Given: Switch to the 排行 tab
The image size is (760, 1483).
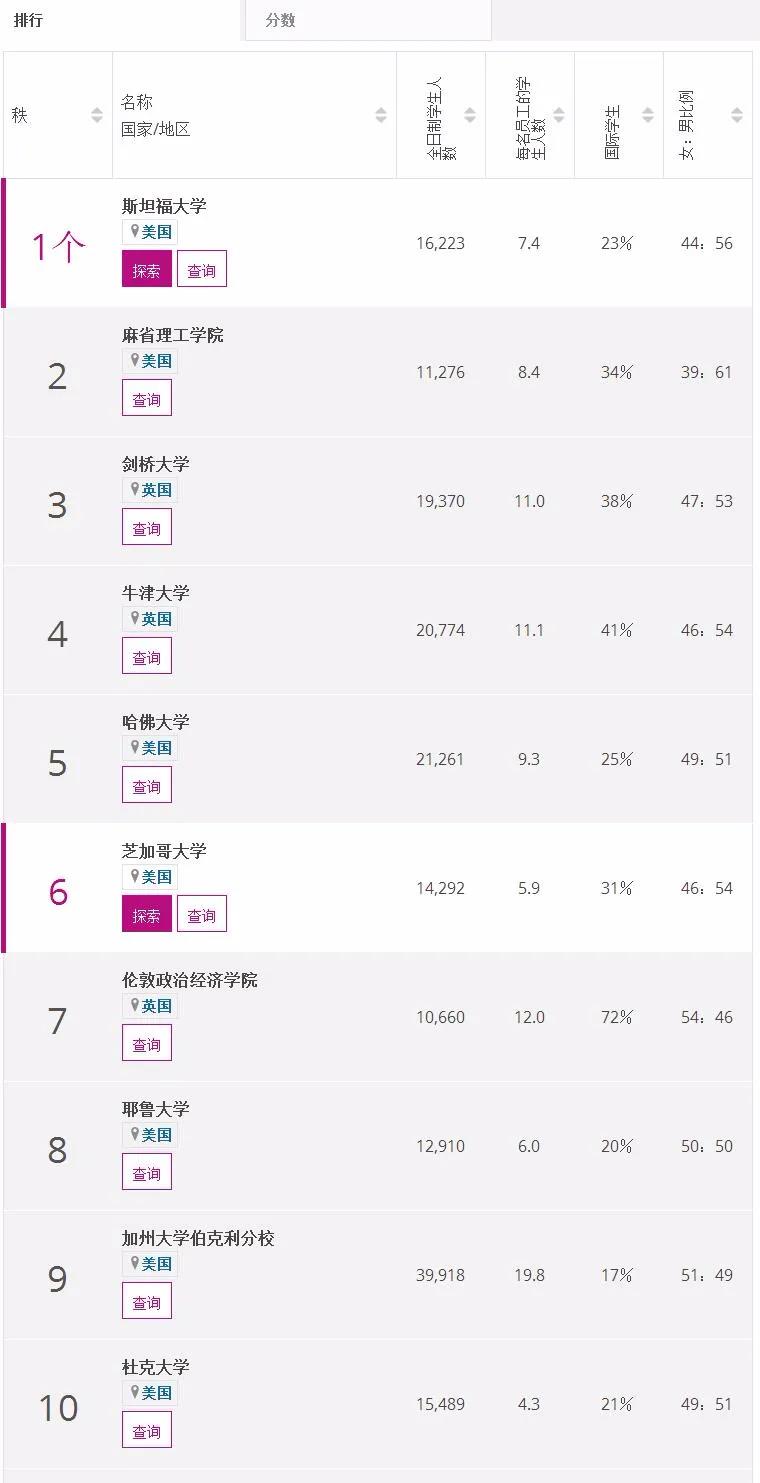Looking at the screenshot, I should [28, 20].
